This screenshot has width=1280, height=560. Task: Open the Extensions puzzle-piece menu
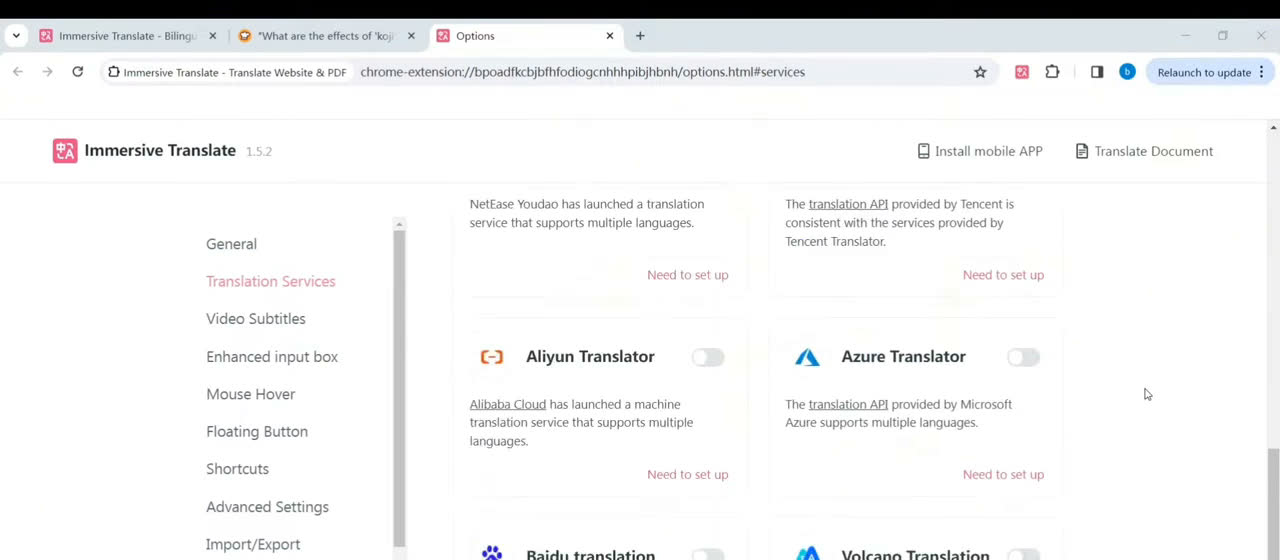(1052, 72)
